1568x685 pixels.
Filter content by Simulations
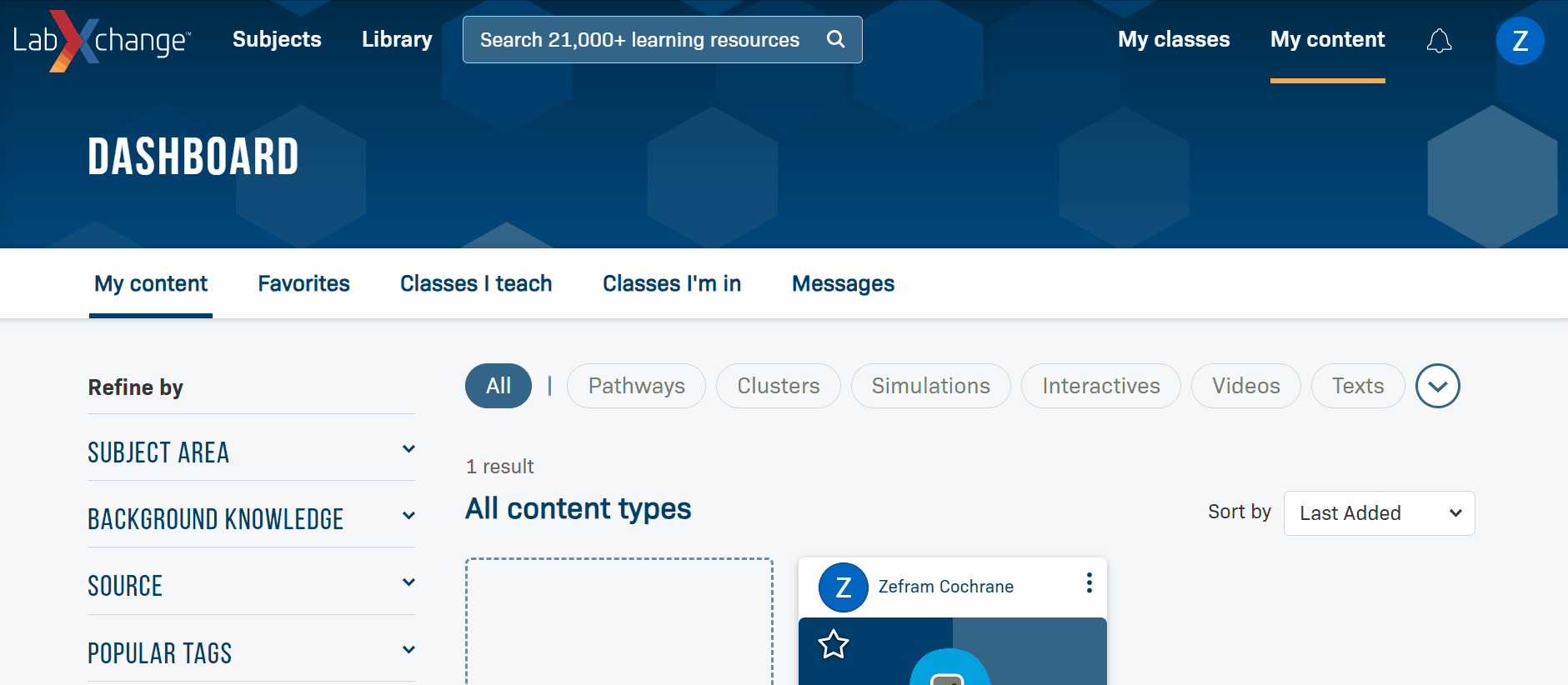coord(930,386)
